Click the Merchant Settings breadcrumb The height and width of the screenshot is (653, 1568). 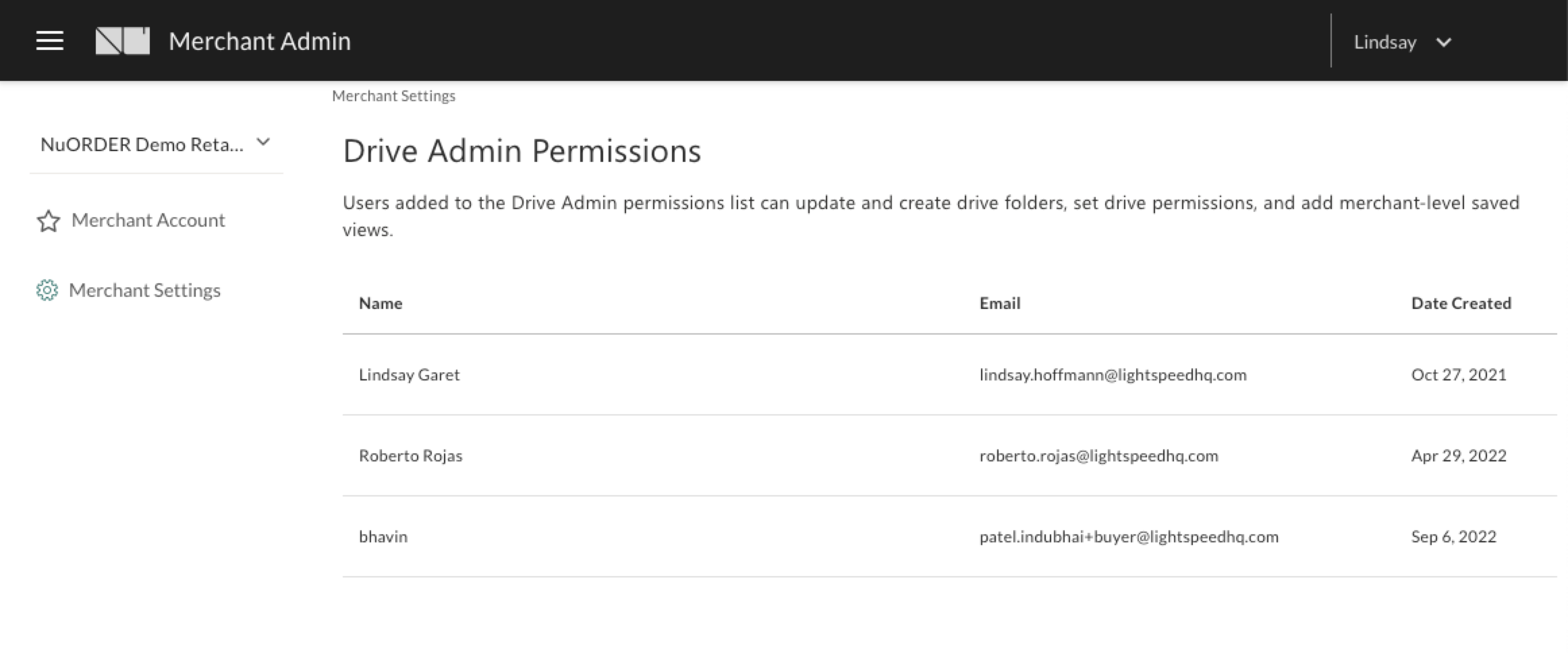click(x=393, y=96)
